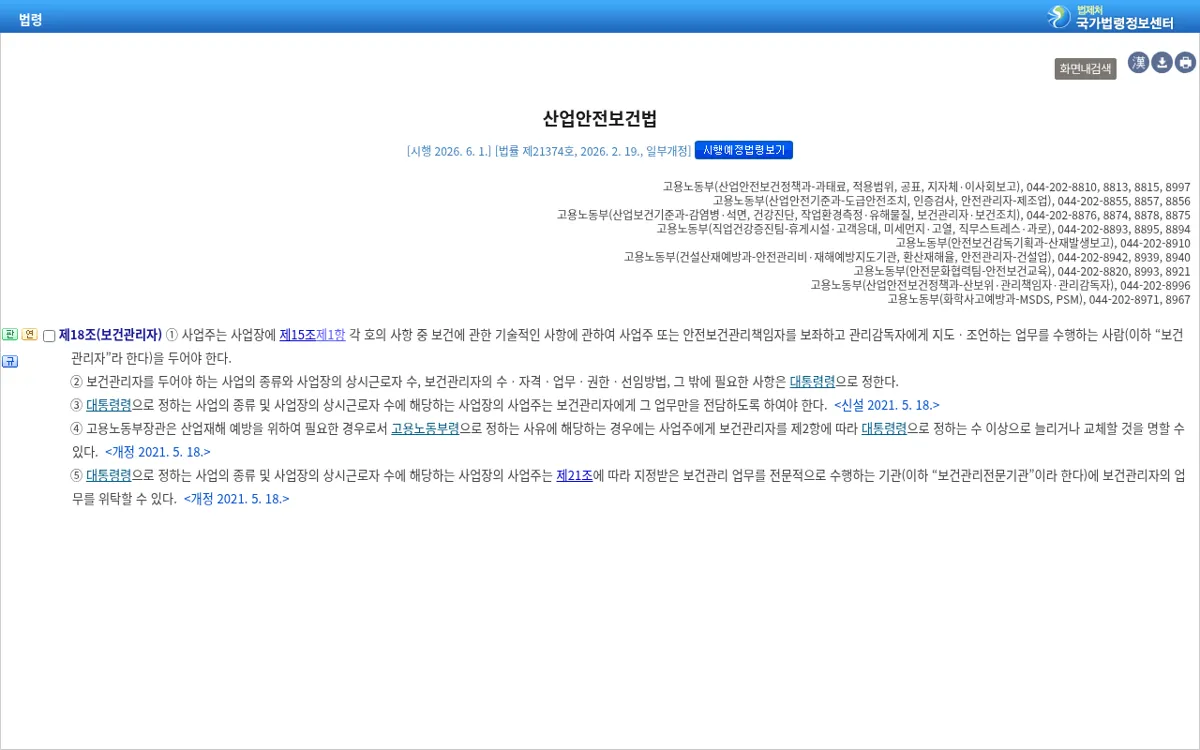Image resolution: width=1200 pixels, height=750 pixels.
Task: Click the 화면내검색 button
Action: (1085, 69)
